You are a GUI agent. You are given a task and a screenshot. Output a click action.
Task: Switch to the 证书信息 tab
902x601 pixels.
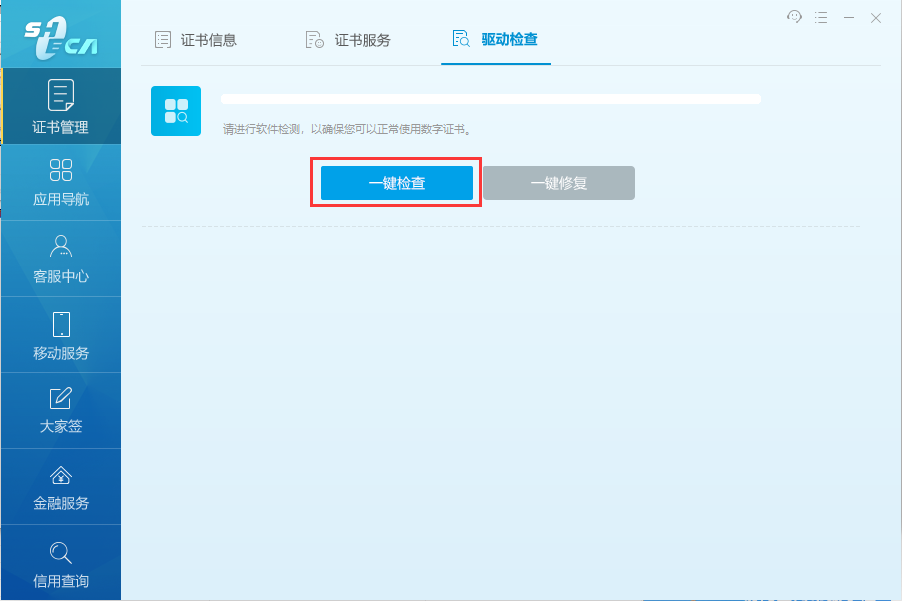click(x=196, y=40)
